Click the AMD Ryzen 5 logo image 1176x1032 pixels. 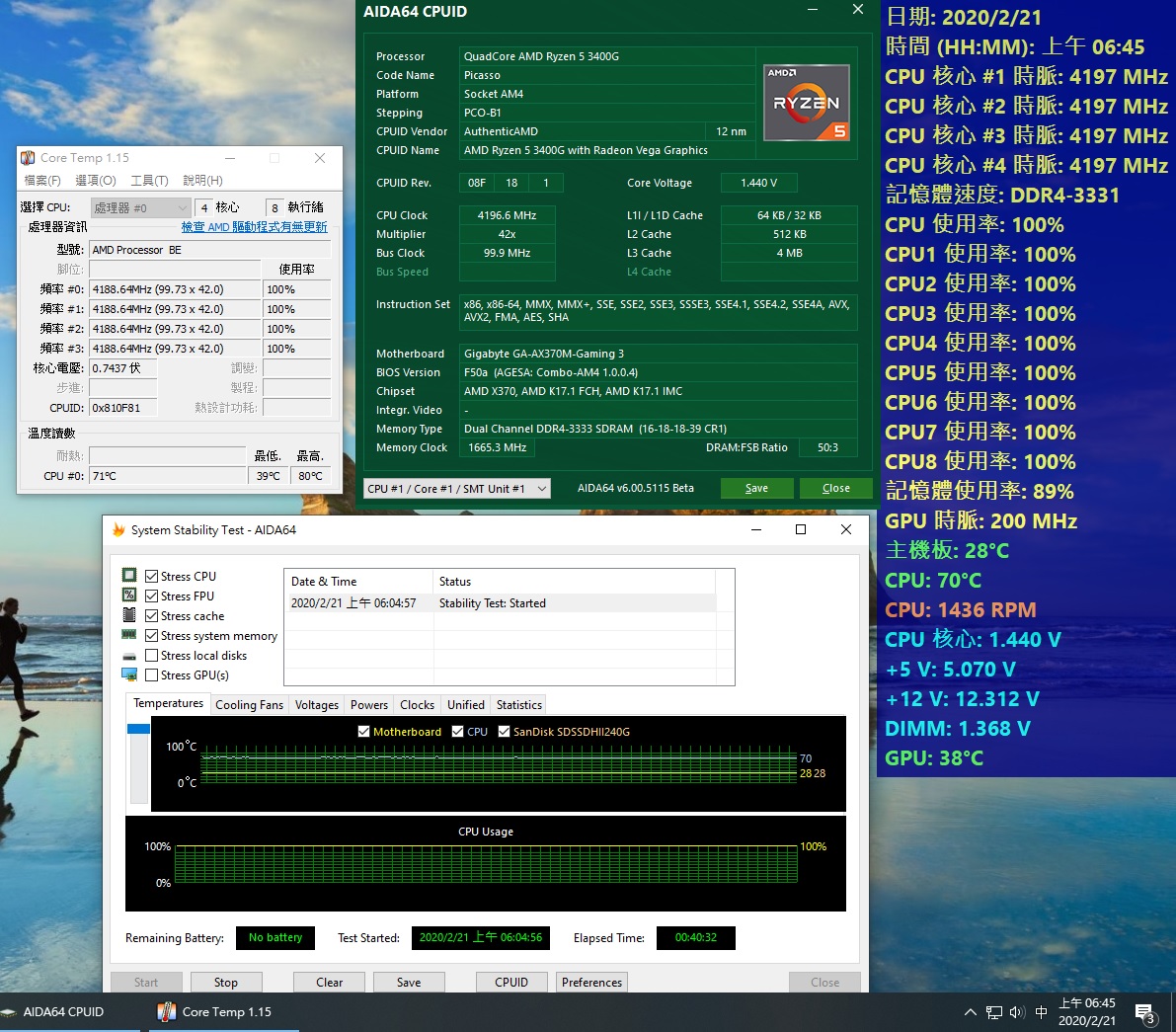pos(807,103)
